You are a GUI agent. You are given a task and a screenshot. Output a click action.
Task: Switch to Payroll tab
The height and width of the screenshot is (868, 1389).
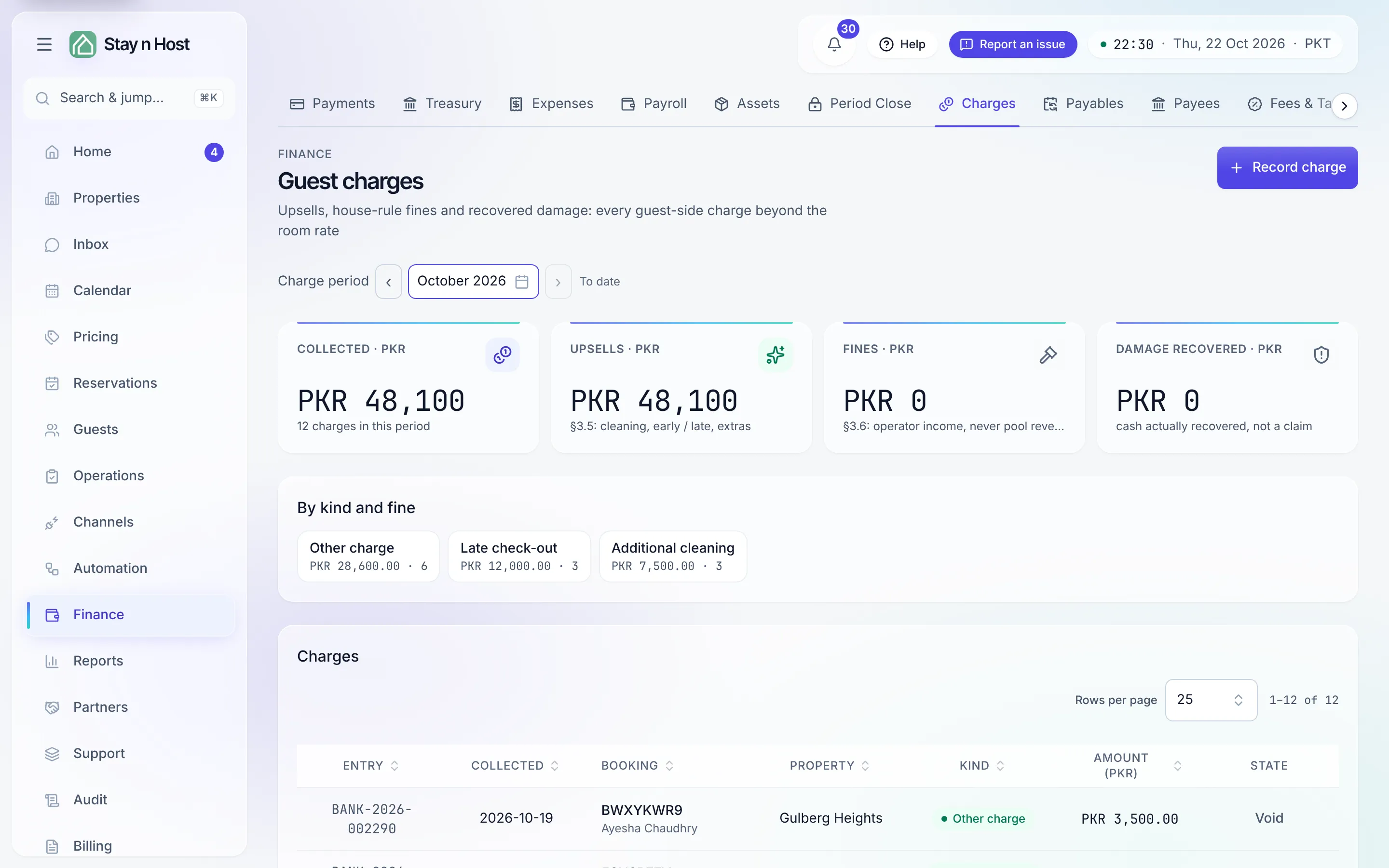[654, 104]
